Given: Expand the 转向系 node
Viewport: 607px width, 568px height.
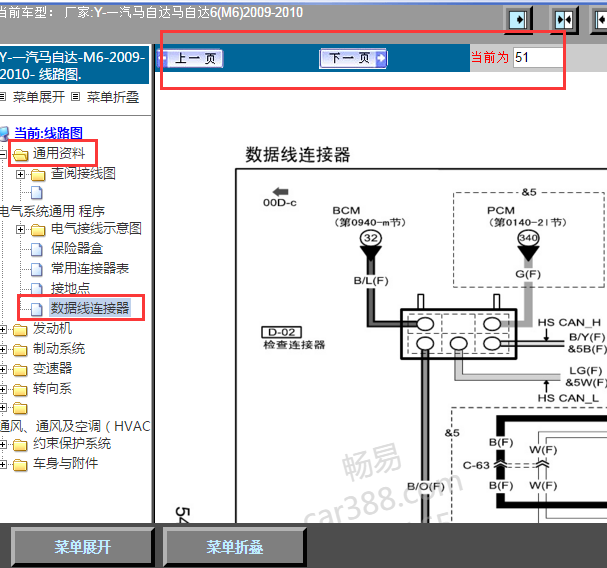Looking at the screenshot, I should pos(3,390).
